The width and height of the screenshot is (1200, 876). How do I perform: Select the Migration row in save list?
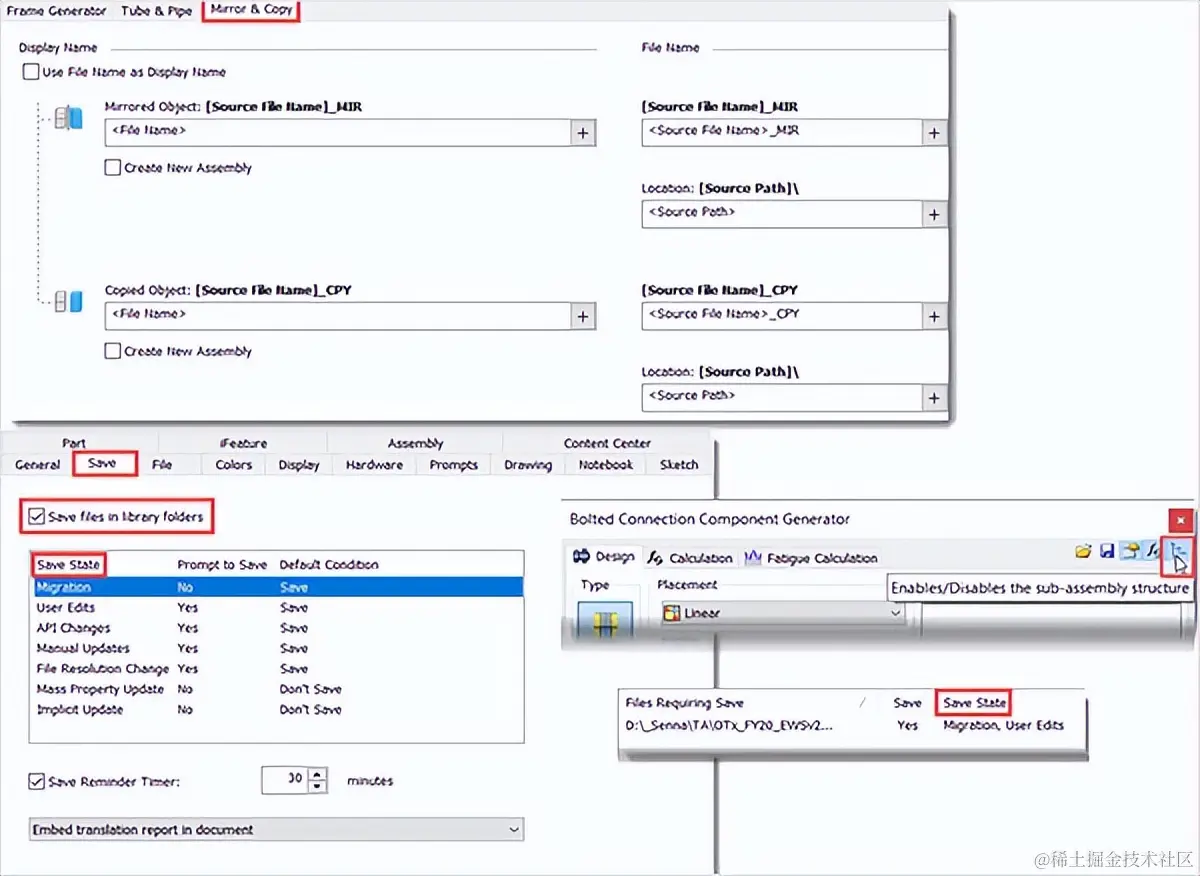pyautogui.click(x=277, y=587)
